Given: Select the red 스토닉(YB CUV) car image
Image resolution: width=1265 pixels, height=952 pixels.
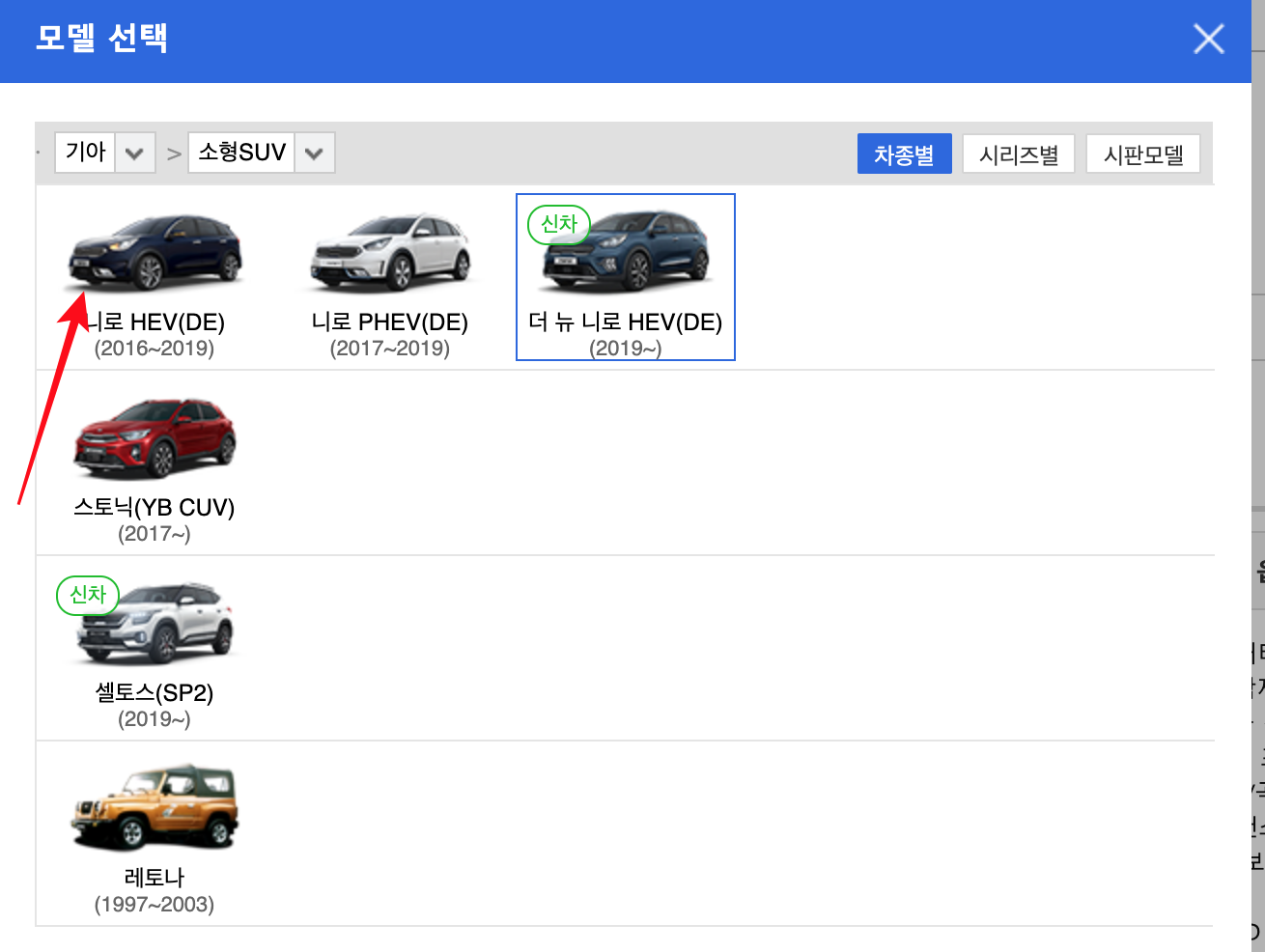Looking at the screenshot, I should 155,437.
